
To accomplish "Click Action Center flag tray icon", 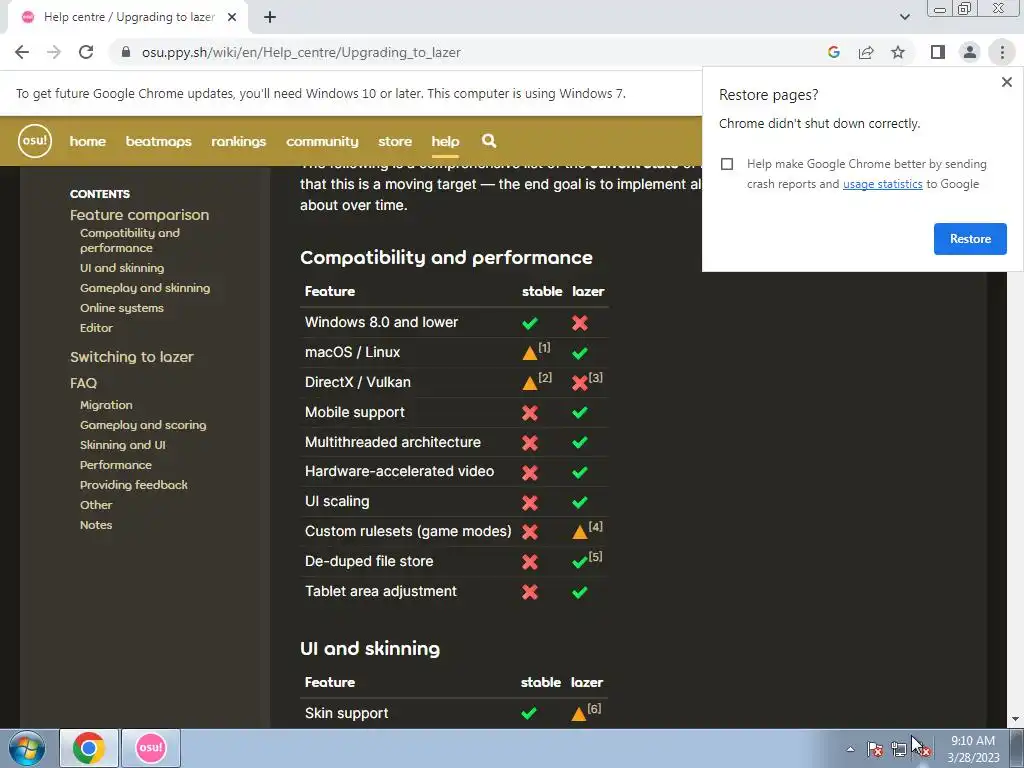I will 875,749.
